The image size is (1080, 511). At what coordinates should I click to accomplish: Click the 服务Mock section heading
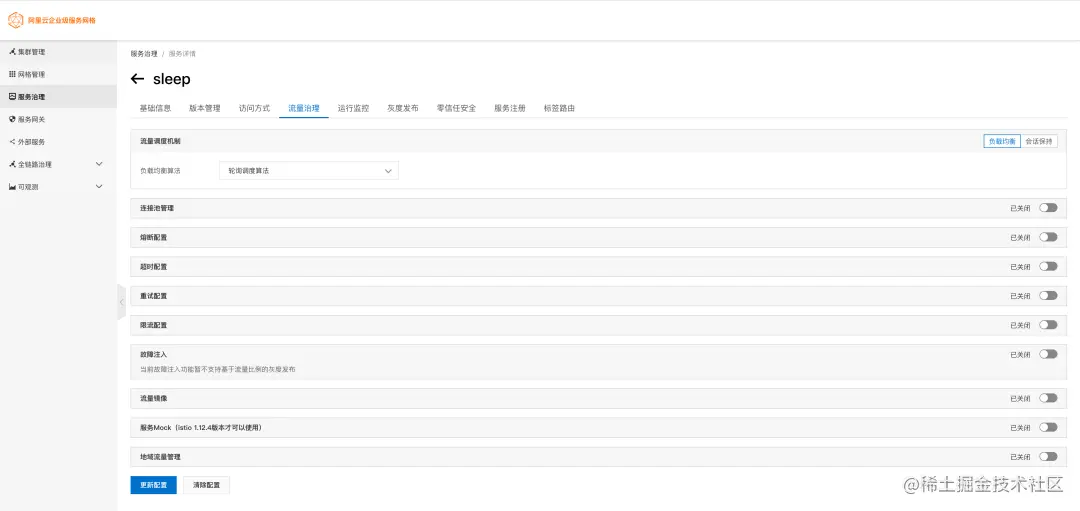[x=200, y=428]
